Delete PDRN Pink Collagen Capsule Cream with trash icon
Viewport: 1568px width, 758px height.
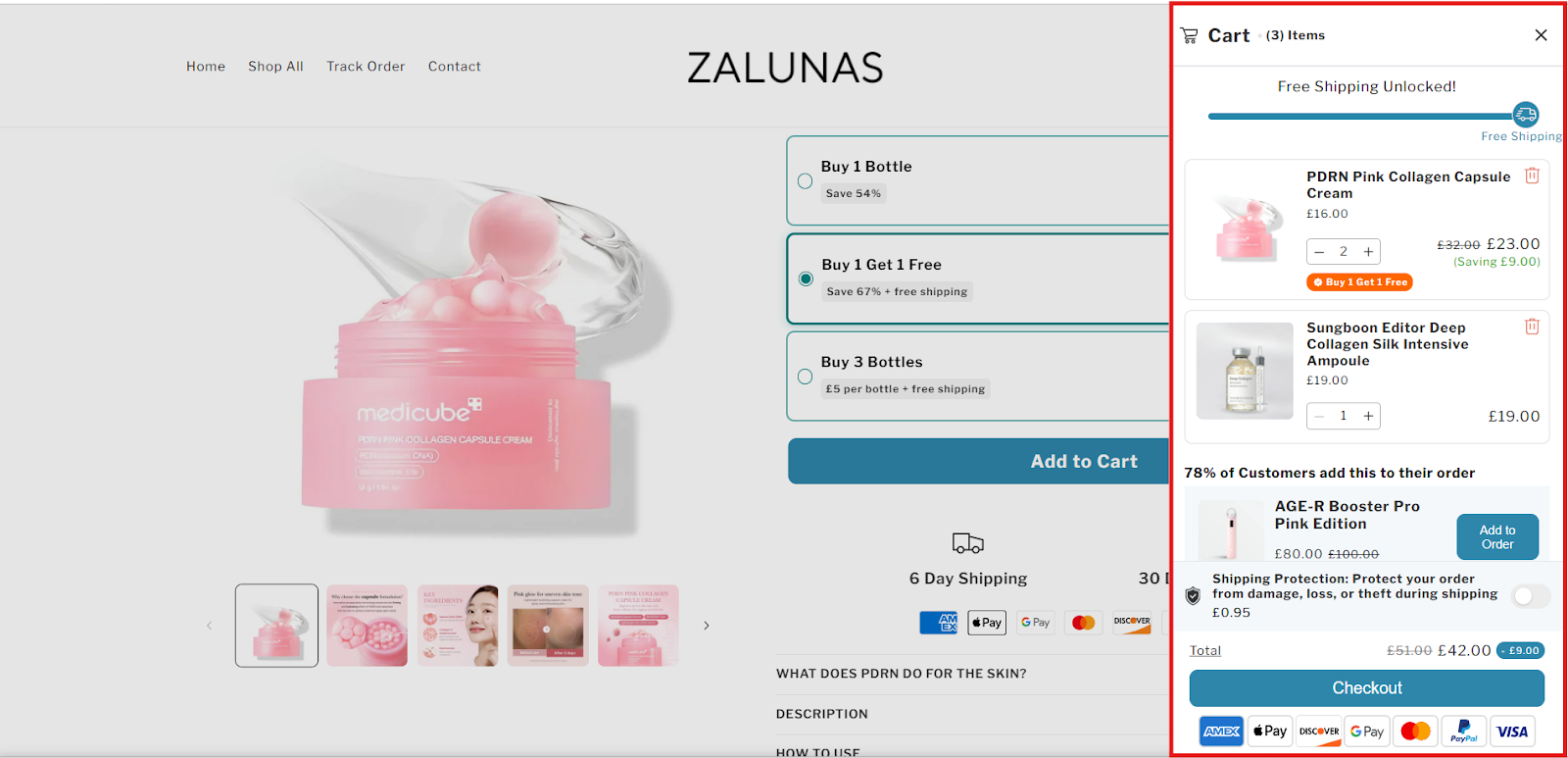click(1532, 176)
